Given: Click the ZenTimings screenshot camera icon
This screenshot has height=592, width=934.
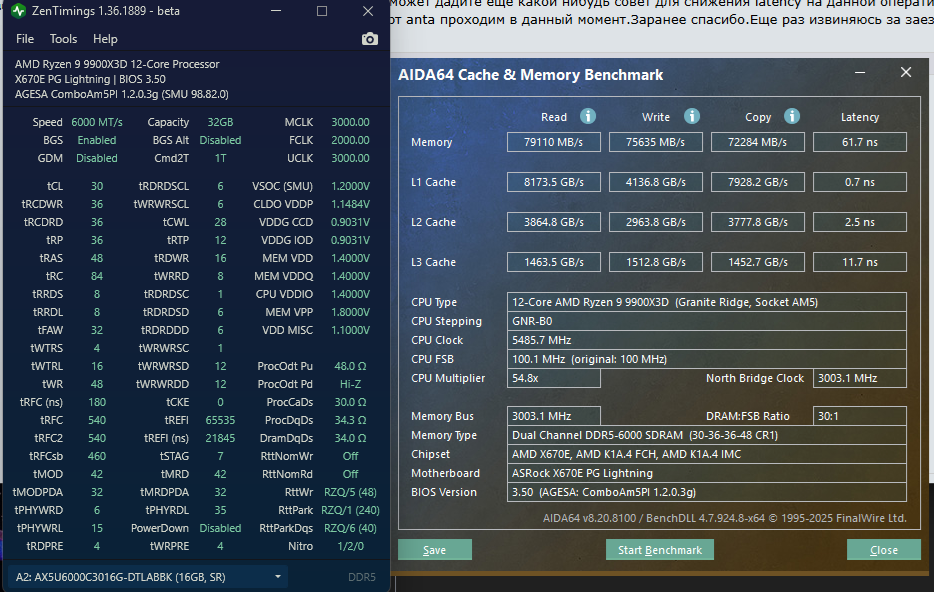Looking at the screenshot, I should coord(369,39).
